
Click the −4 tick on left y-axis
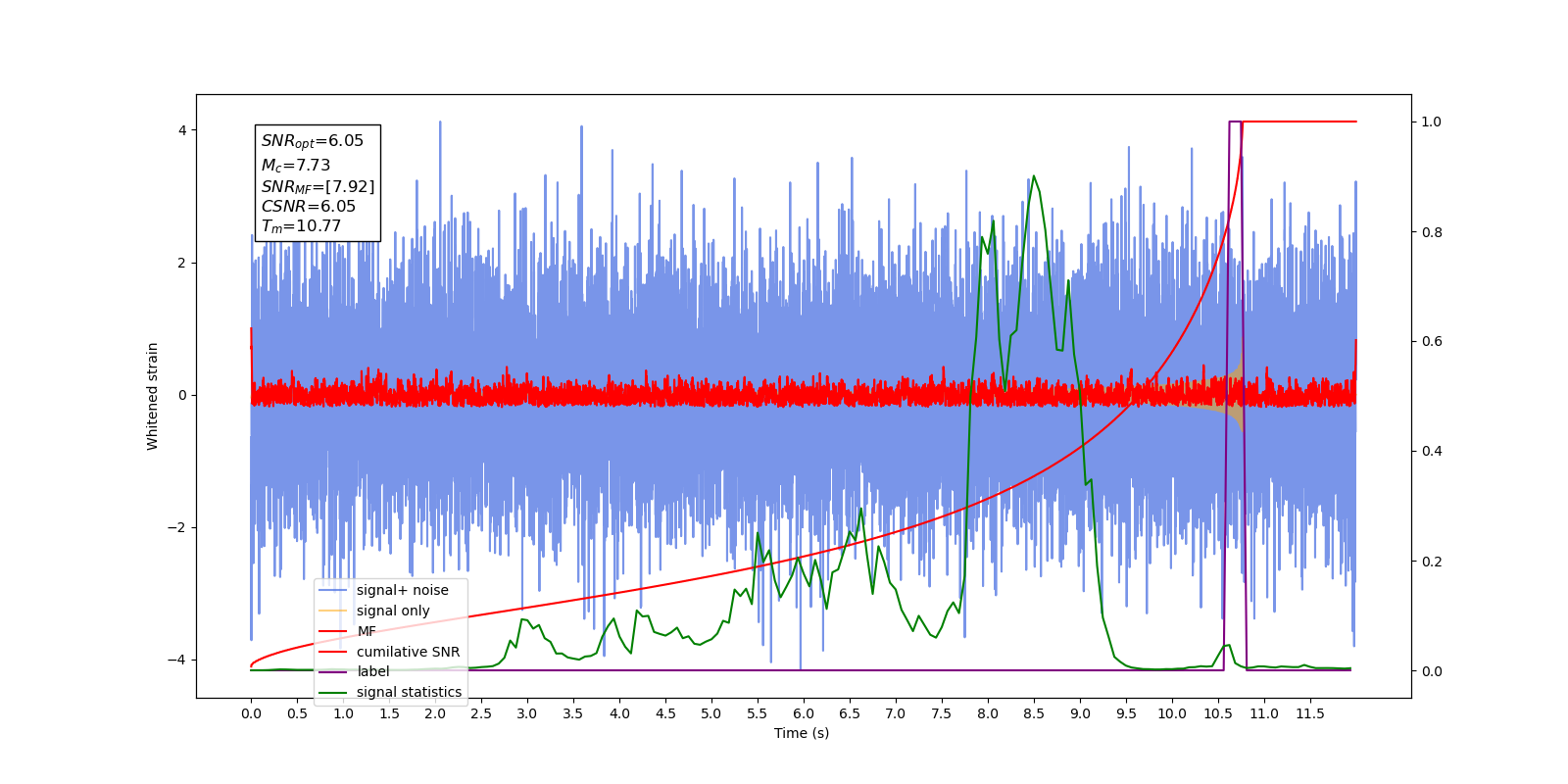pos(177,660)
